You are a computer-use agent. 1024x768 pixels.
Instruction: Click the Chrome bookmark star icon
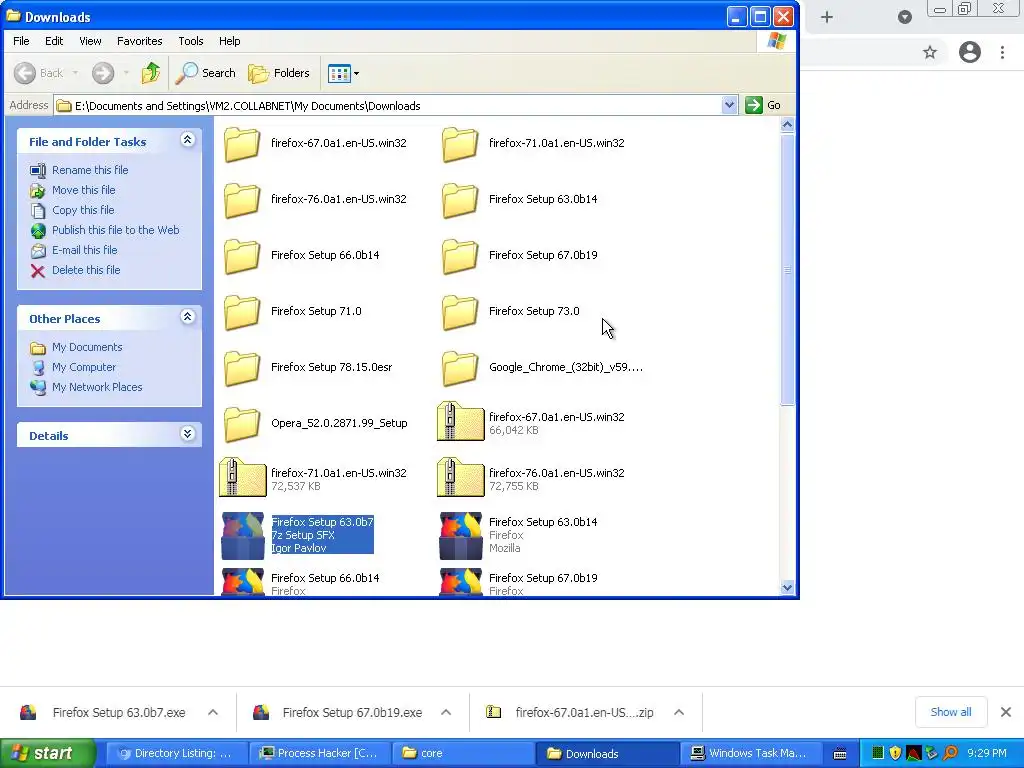click(930, 52)
